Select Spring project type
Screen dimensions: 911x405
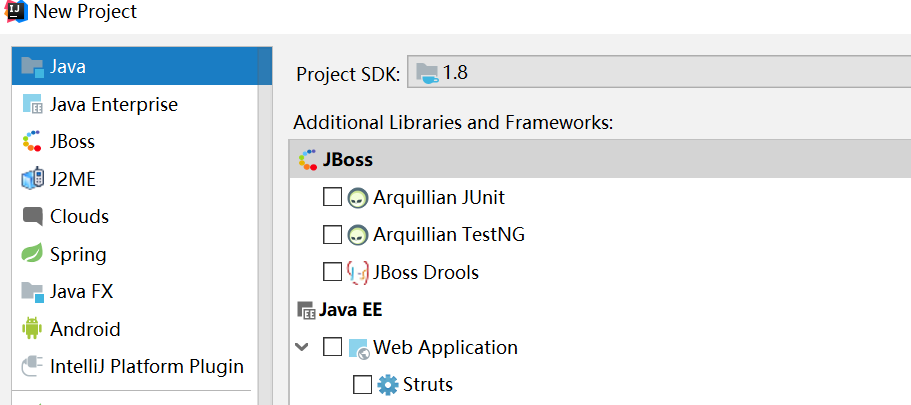pyautogui.click(x=135, y=254)
